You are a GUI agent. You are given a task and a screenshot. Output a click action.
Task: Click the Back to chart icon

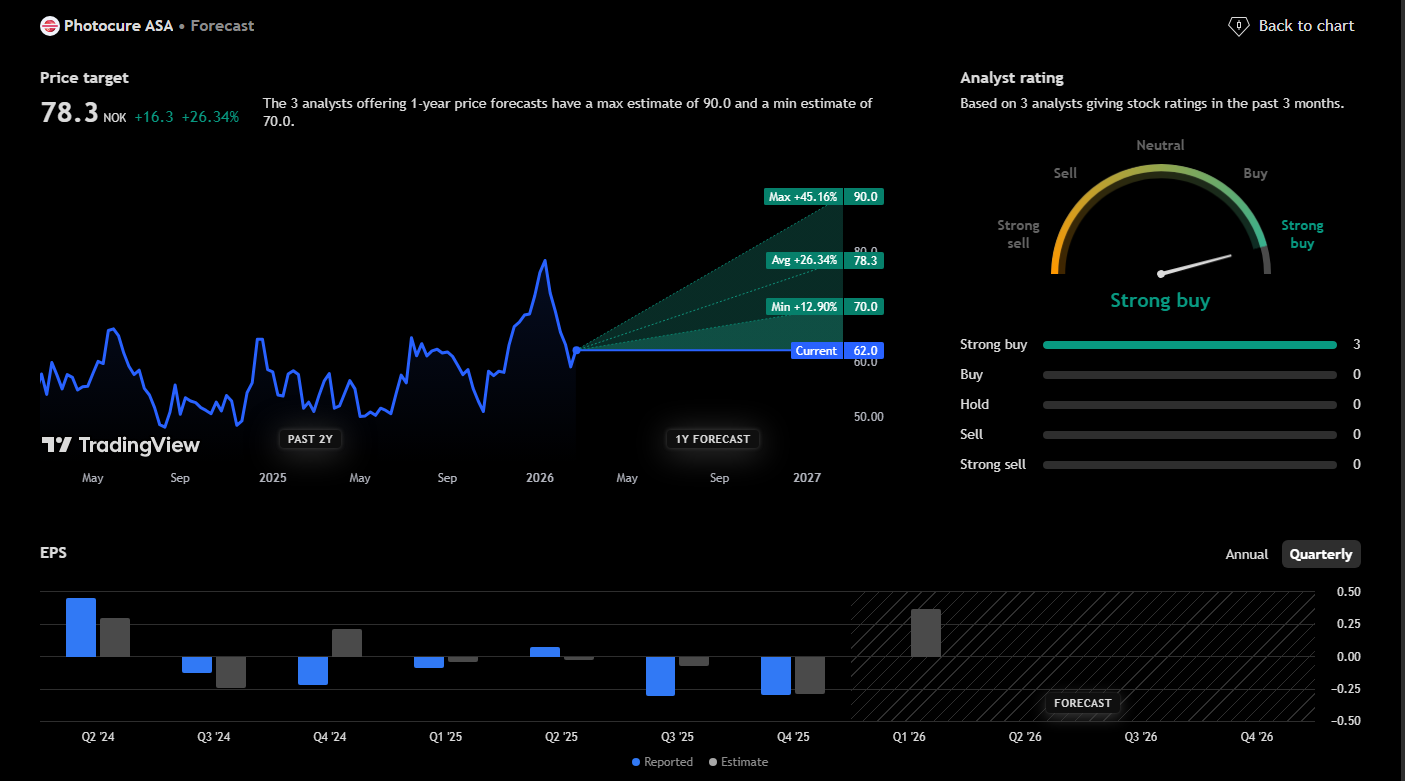pos(1238,26)
